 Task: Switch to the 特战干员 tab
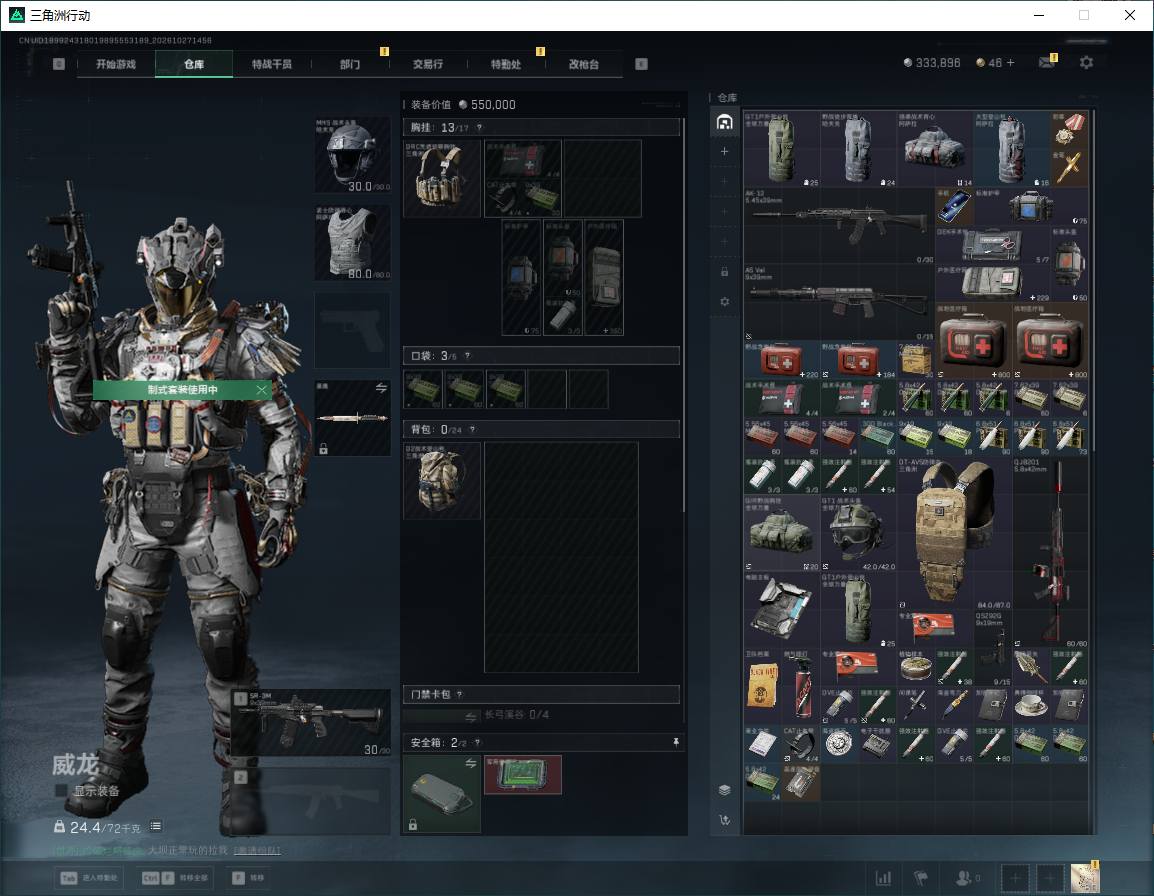(272, 64)
